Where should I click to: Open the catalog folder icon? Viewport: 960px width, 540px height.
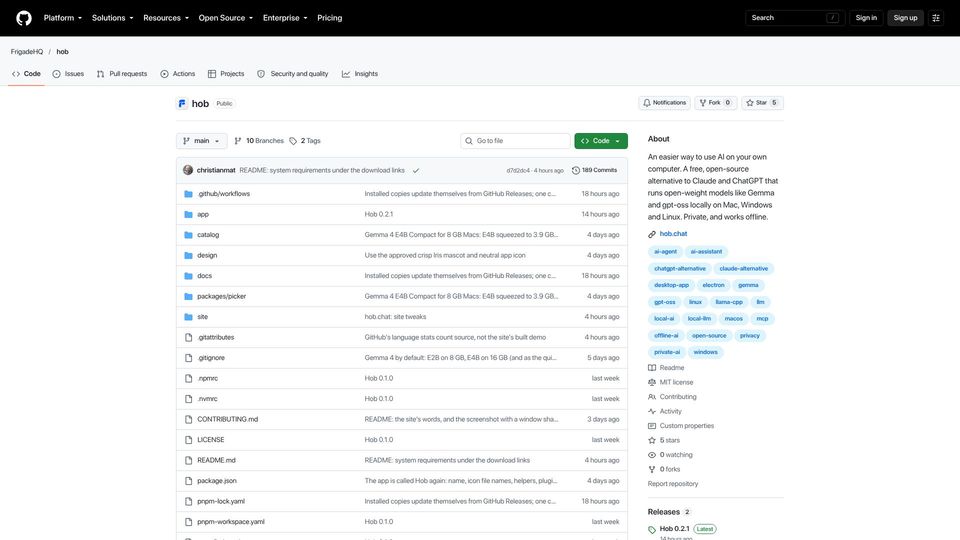click(x=189, y=235)
